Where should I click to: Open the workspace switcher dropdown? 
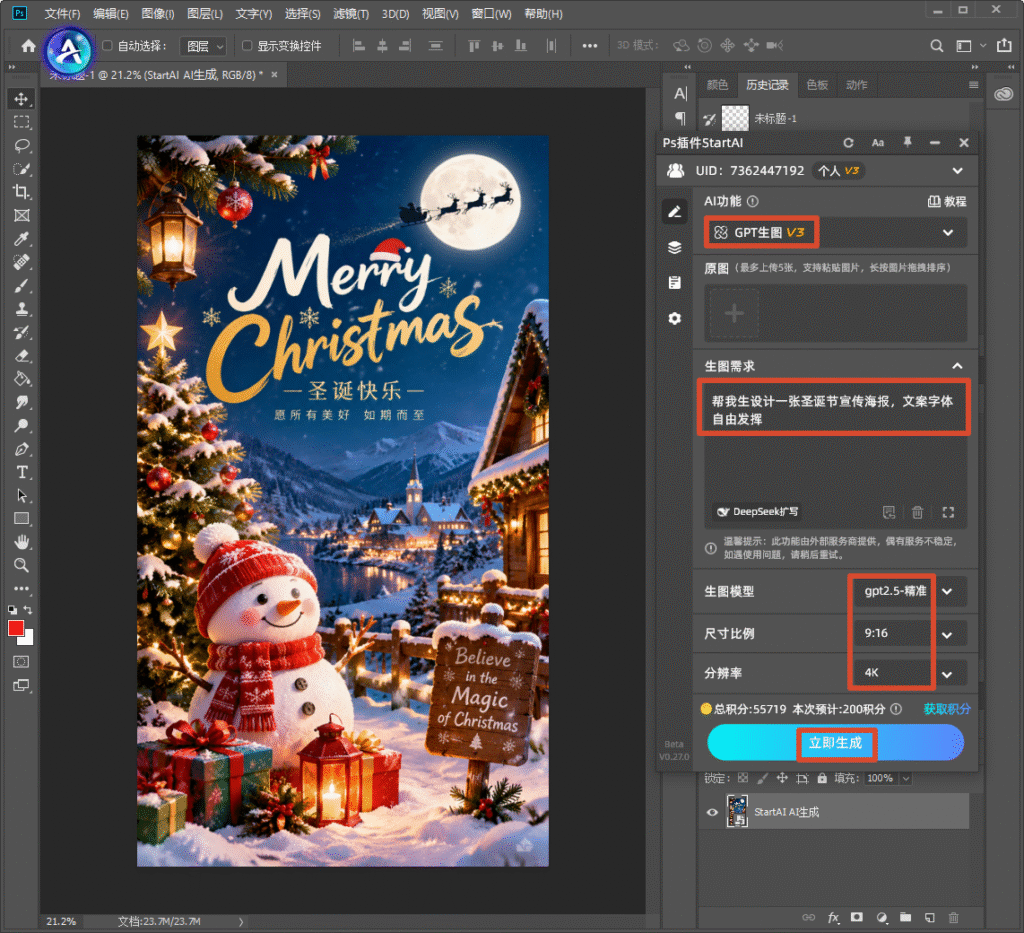click(970, 46)
